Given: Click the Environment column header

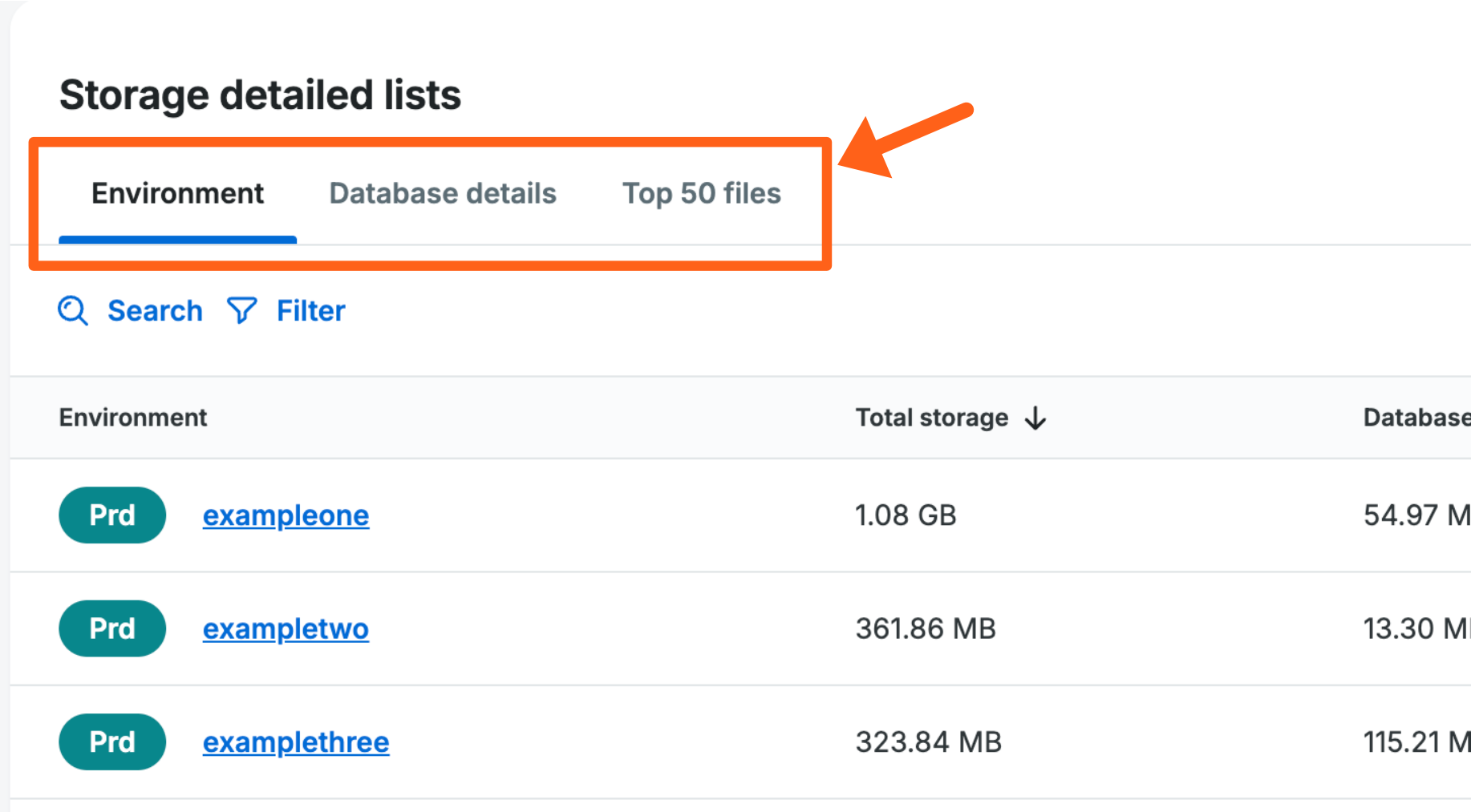Looking at the screenshot, I should click(x=133, y=417).
